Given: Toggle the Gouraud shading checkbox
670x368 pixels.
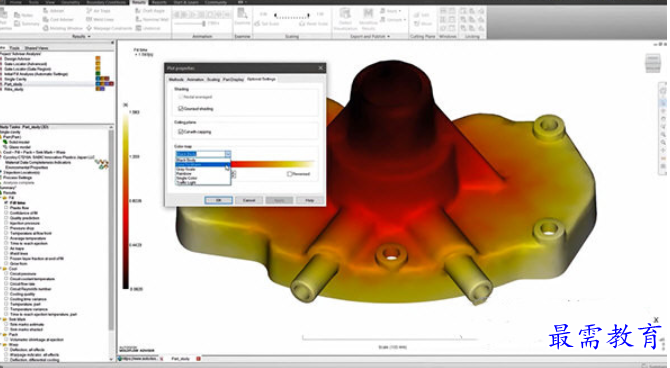Looking at the screenshot, I should 181,109.
